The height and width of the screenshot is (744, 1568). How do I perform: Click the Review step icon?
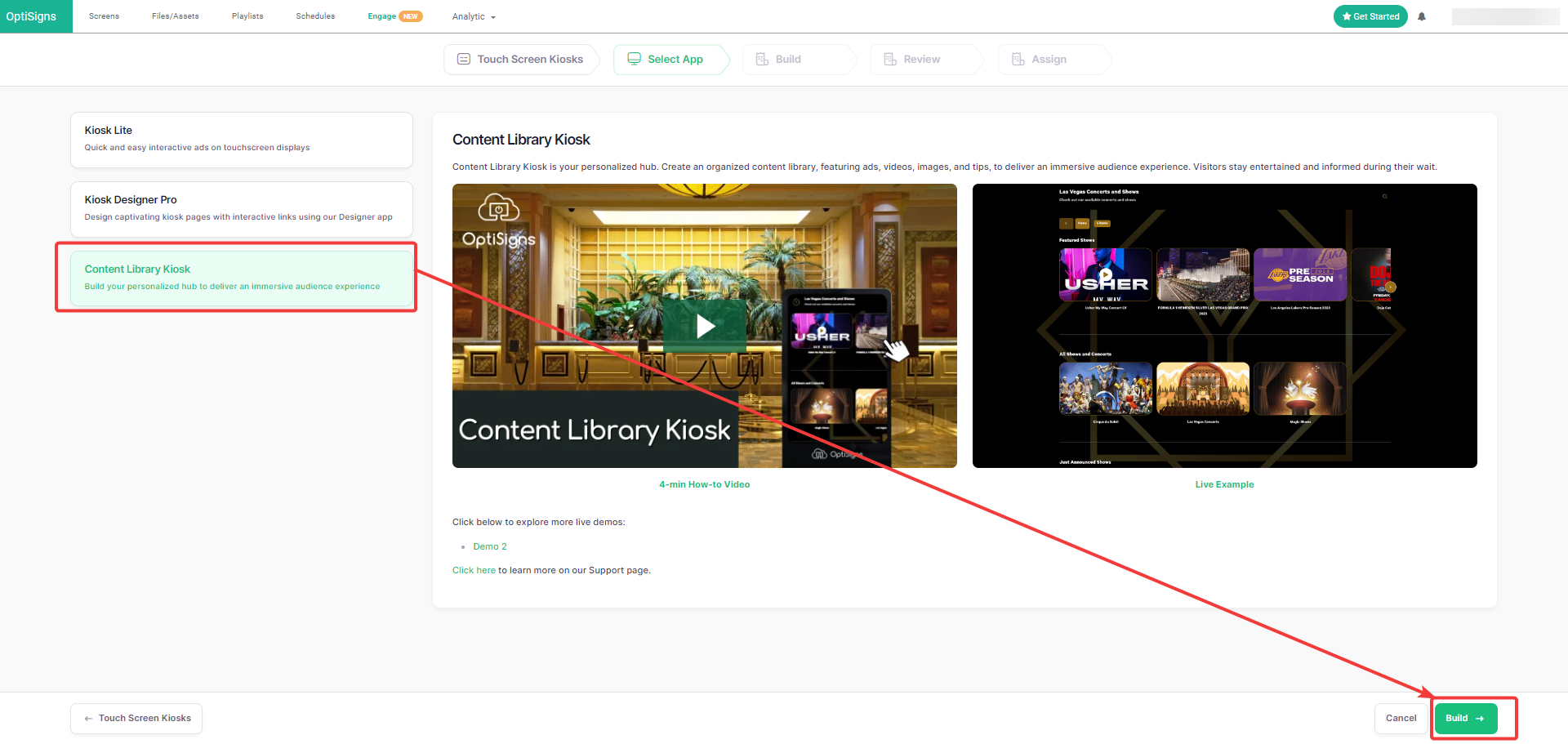(890, 59)
